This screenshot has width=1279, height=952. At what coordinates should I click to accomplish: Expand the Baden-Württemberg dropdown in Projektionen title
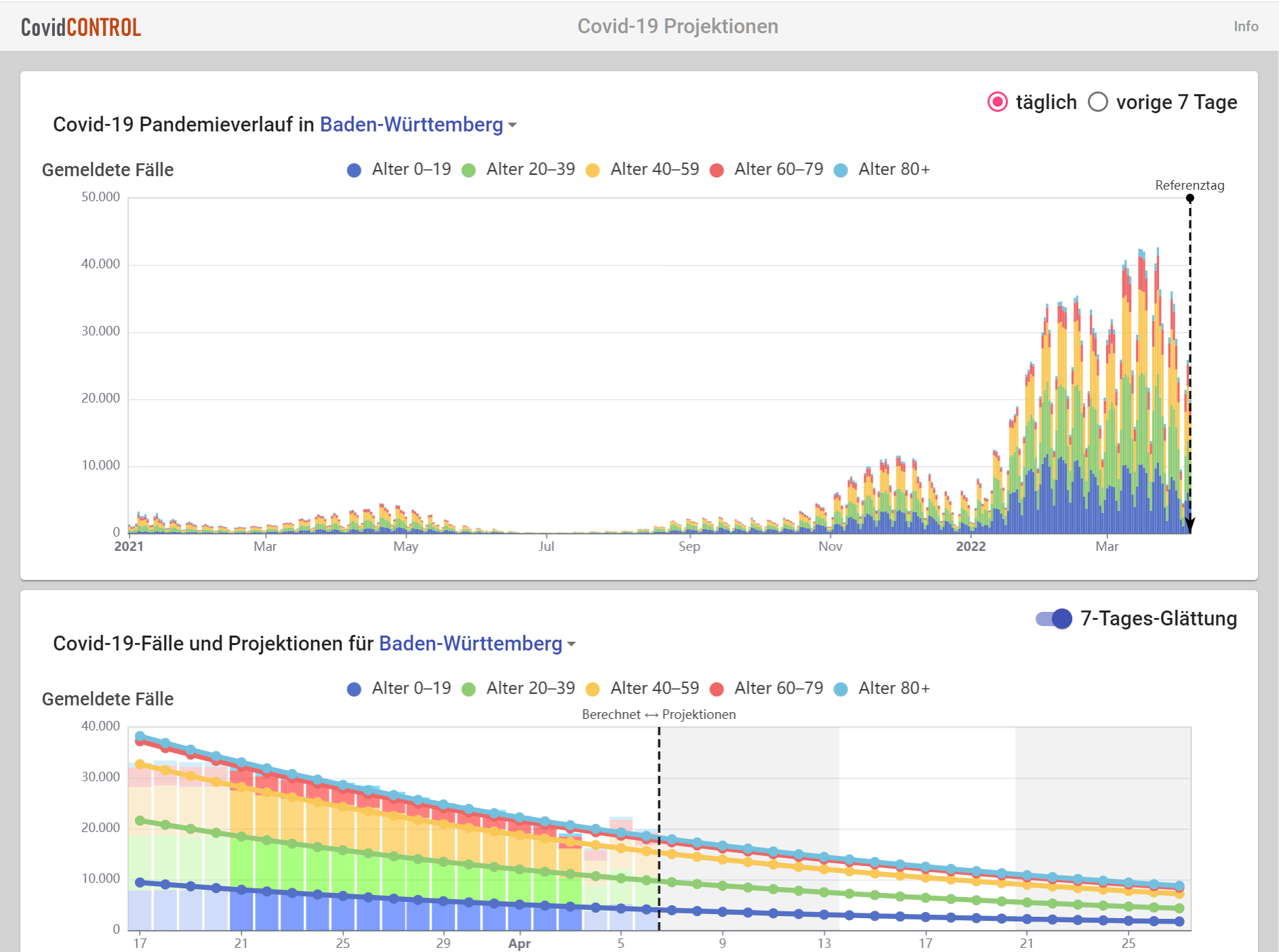click(470, 644)
